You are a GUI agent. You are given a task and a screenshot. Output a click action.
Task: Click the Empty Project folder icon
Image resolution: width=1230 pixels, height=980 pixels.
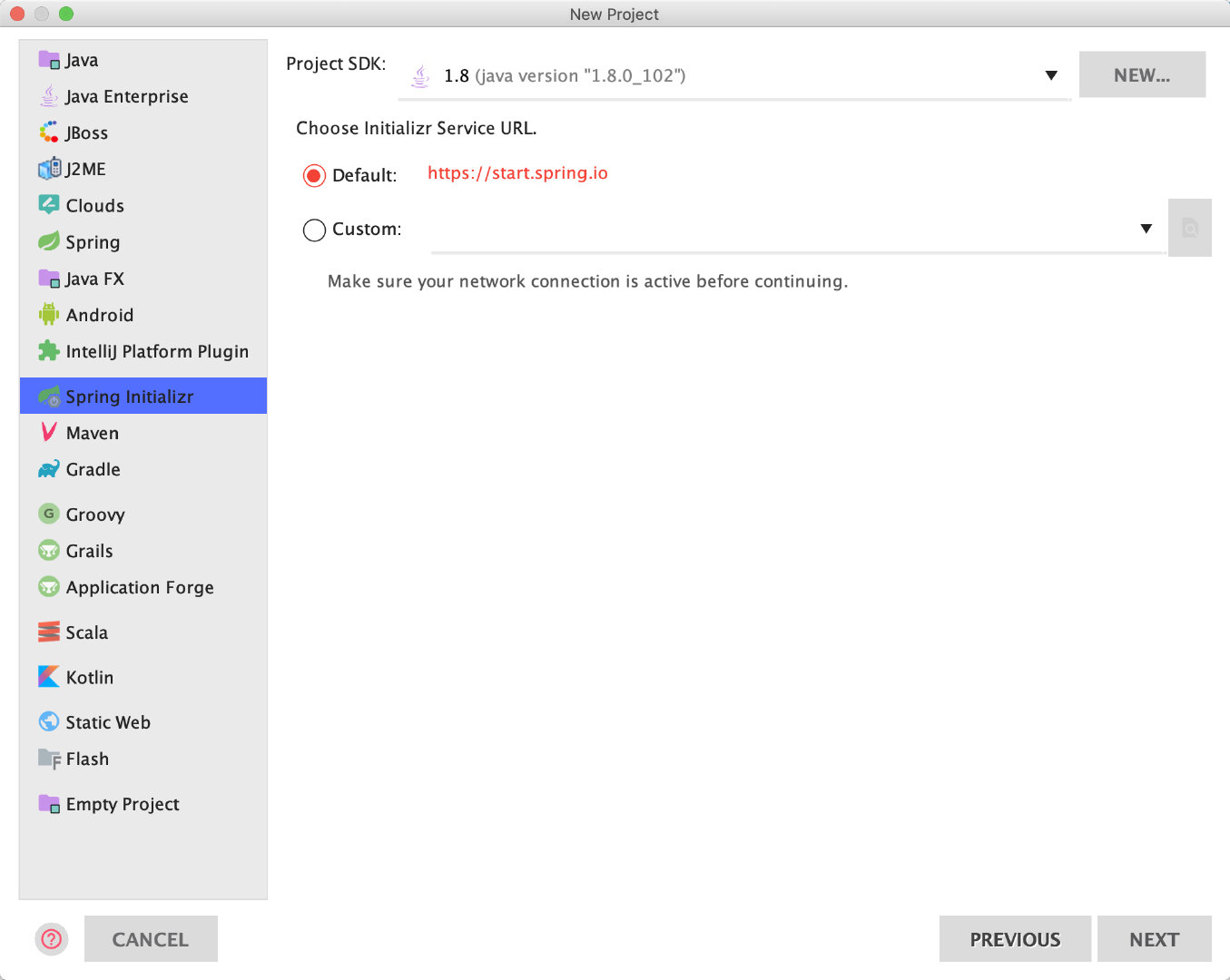(49, 804)
